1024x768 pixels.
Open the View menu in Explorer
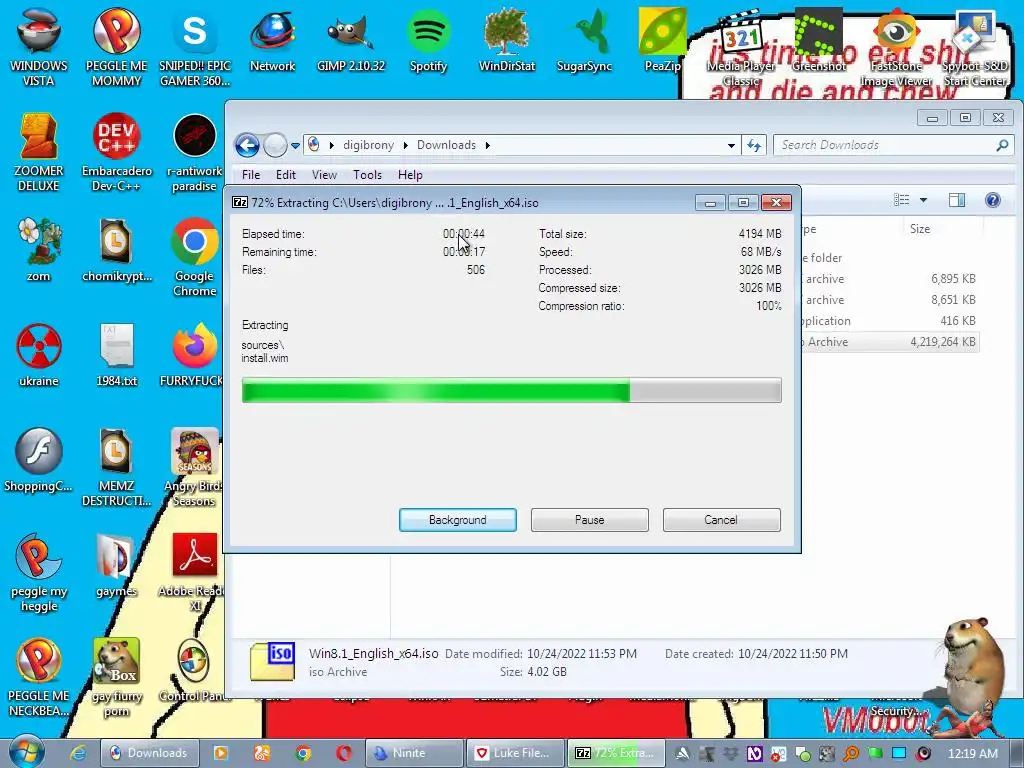(324, 175)
